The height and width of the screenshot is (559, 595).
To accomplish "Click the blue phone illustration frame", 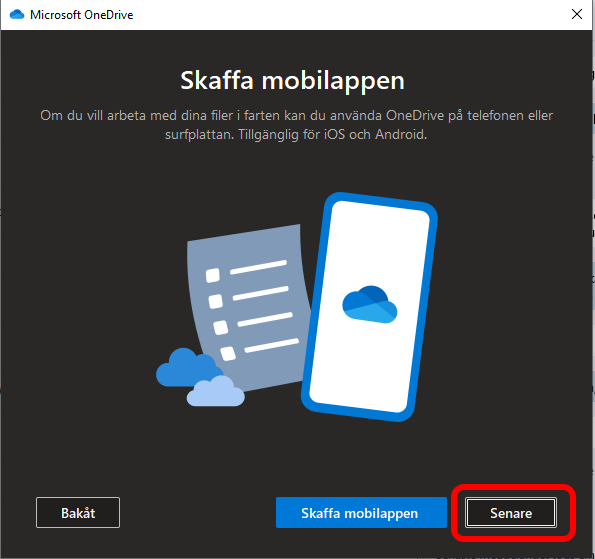I will coord(369,307).
